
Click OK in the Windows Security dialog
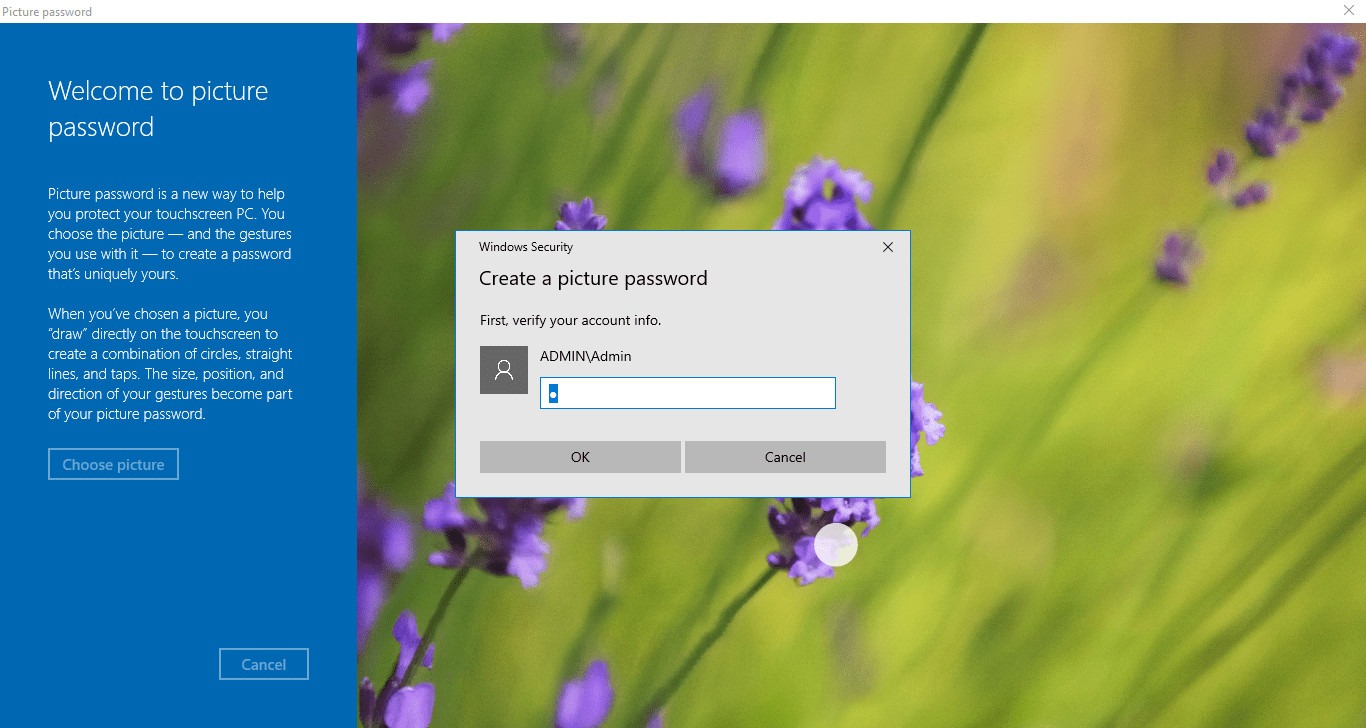coord(580,457)
